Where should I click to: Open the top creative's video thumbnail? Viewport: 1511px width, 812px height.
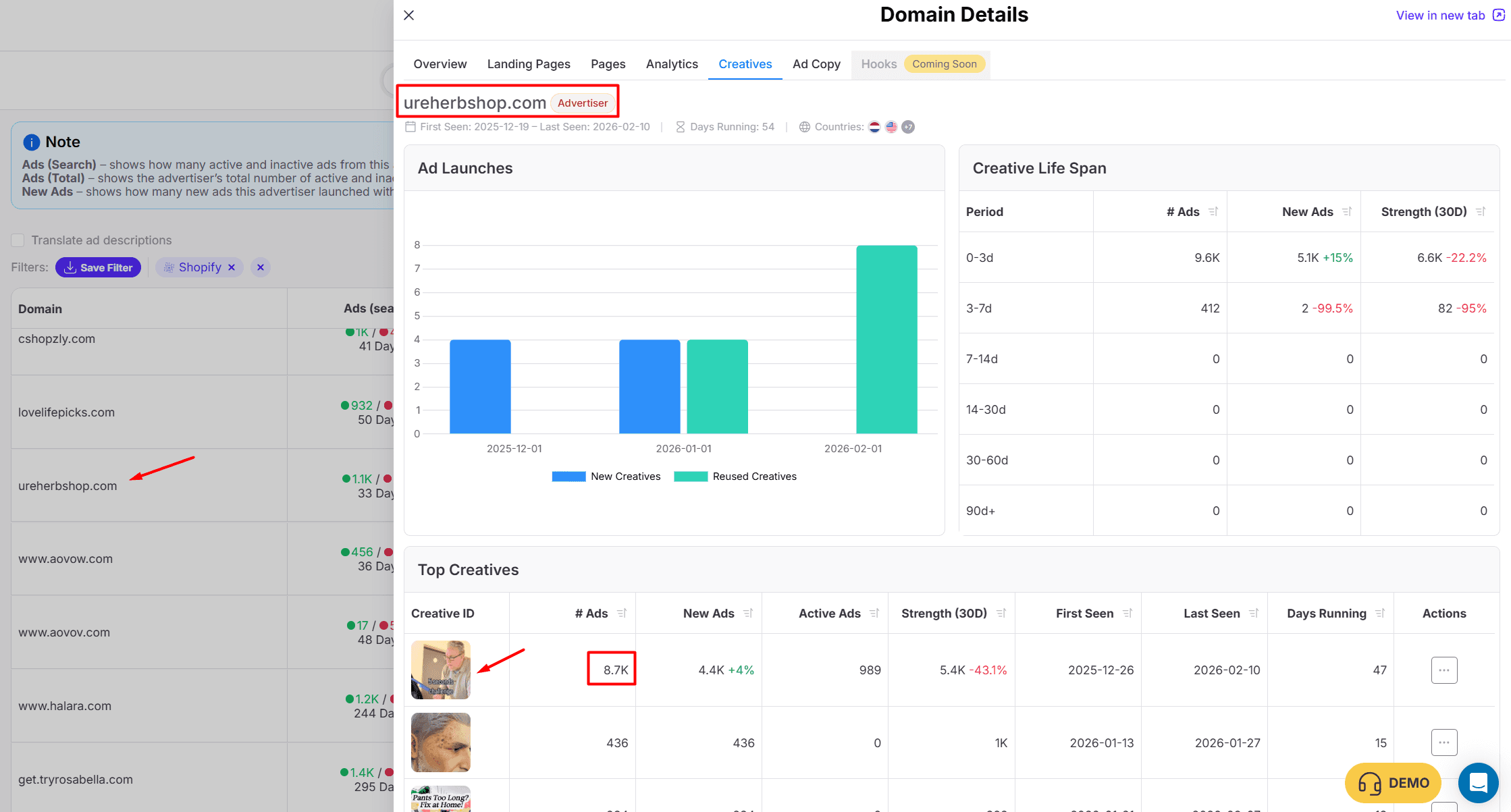pos(441,670)
